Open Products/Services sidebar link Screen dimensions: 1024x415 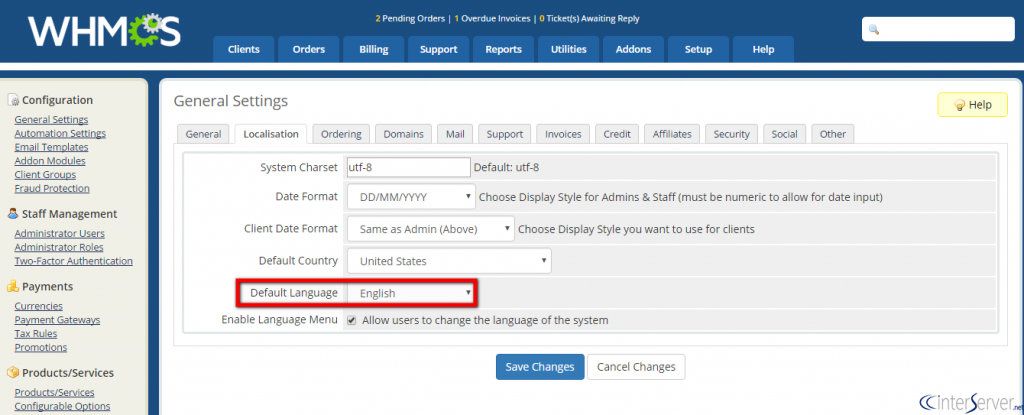(x=54, y=392)
